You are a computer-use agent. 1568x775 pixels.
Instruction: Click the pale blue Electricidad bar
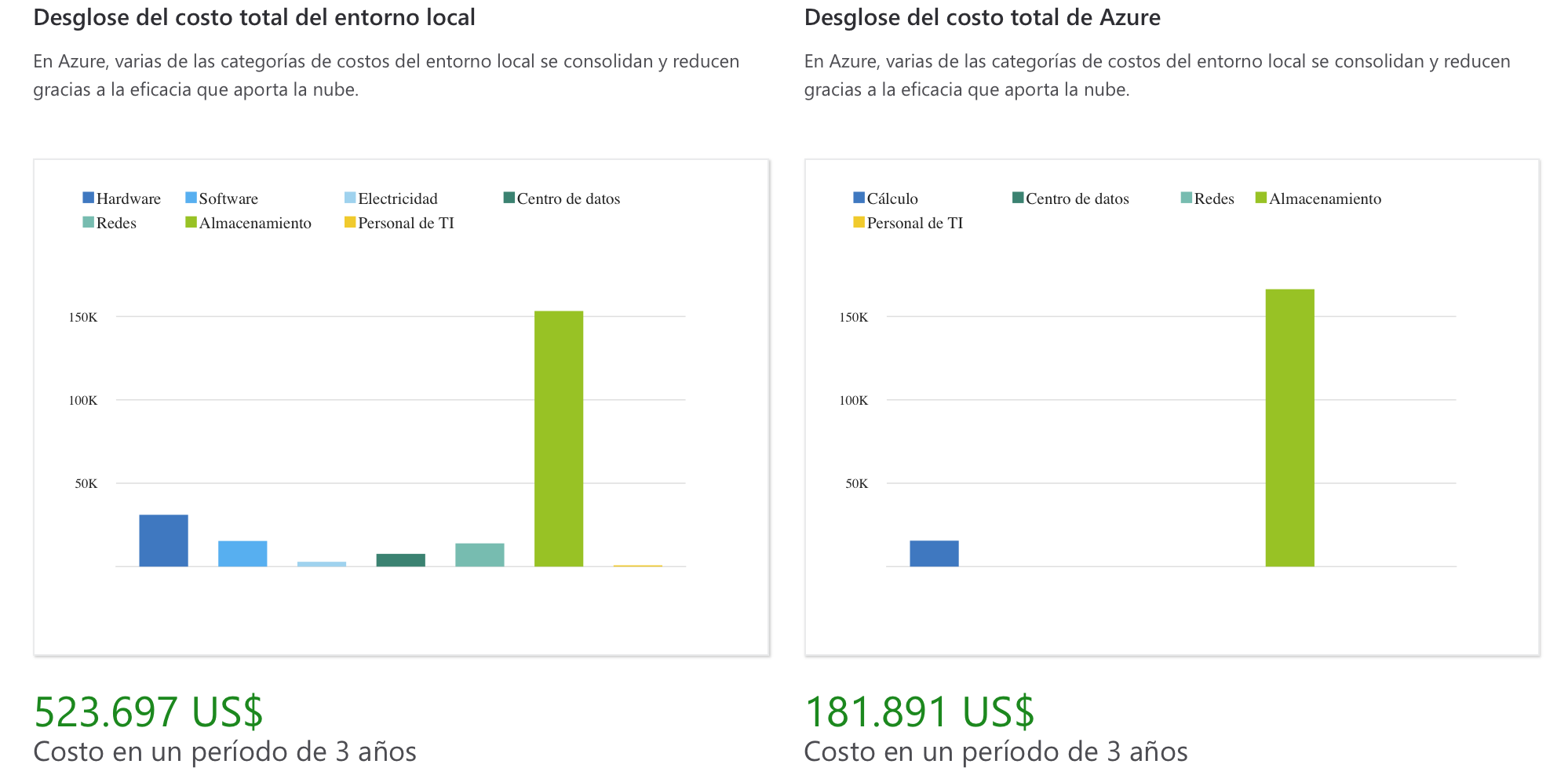(x=322, y=564)
